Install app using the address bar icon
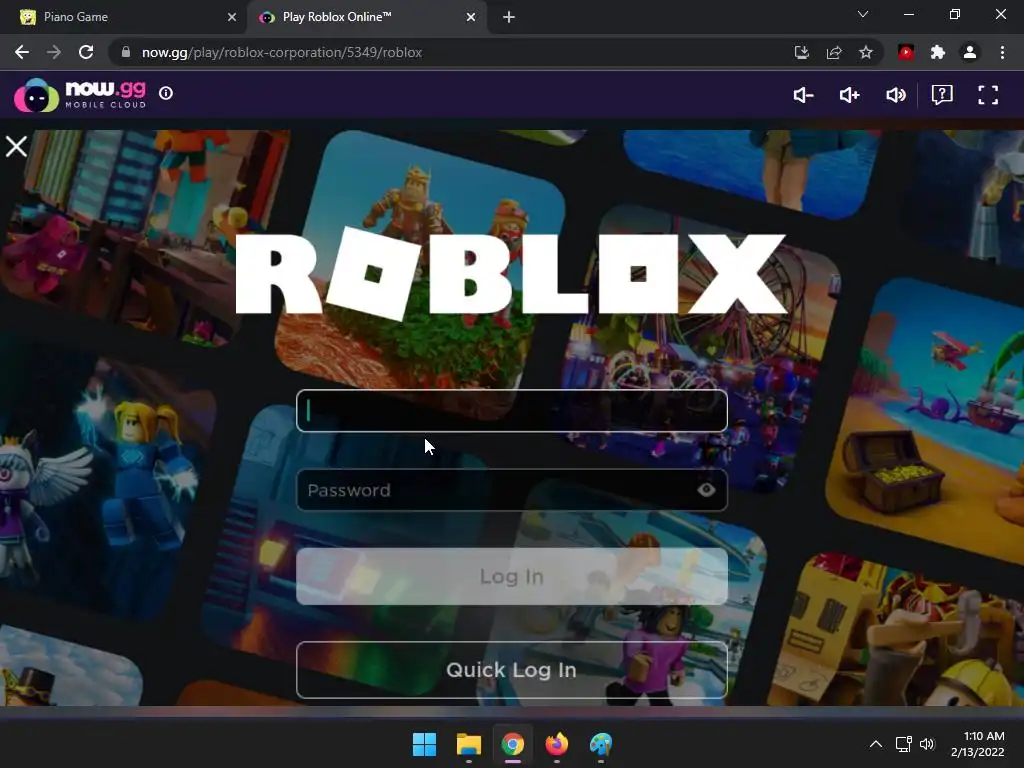The image size is (1024, 768). tap(801, 52)
